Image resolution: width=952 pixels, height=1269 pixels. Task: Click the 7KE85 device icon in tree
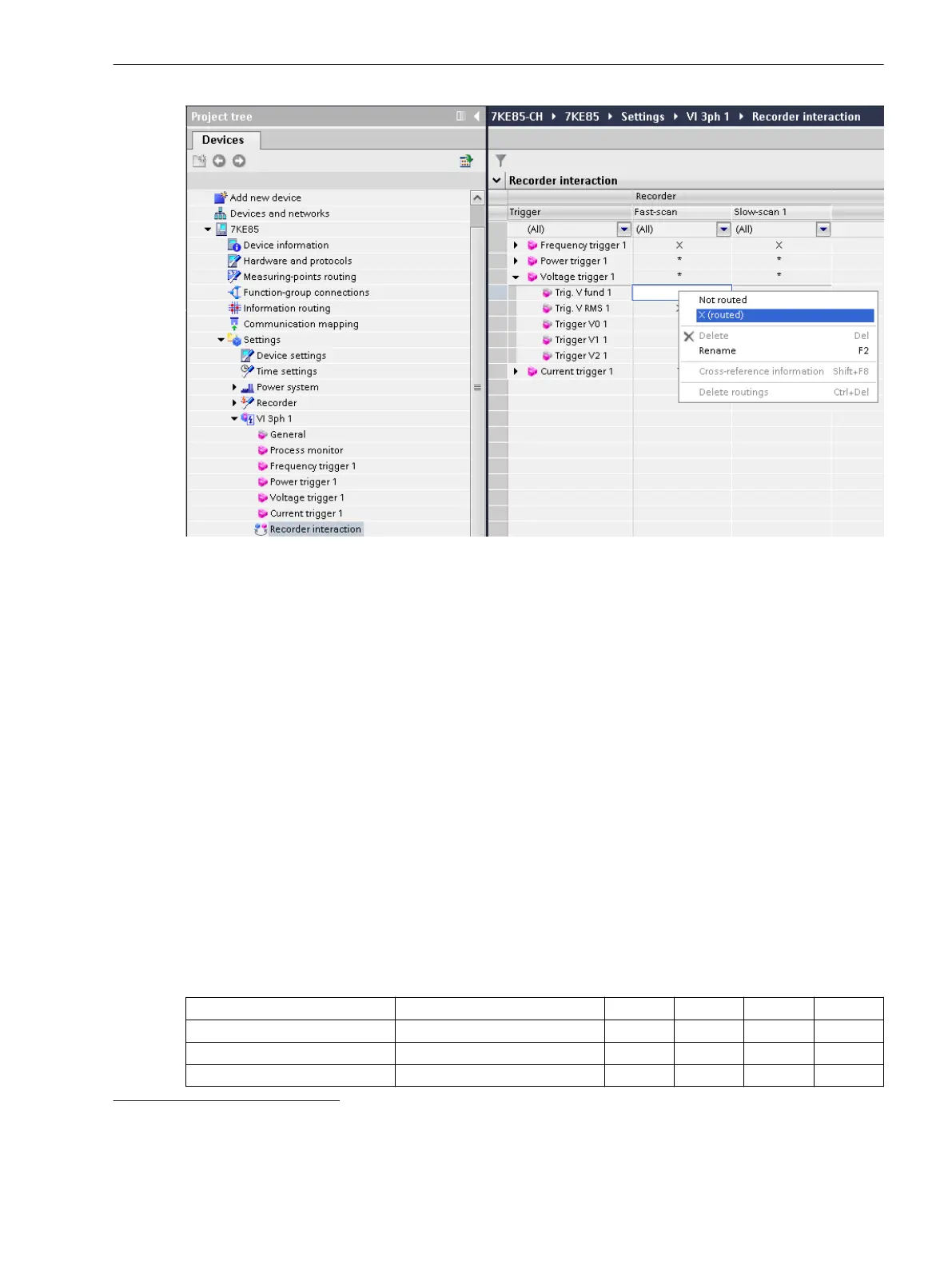click(221, 229)
